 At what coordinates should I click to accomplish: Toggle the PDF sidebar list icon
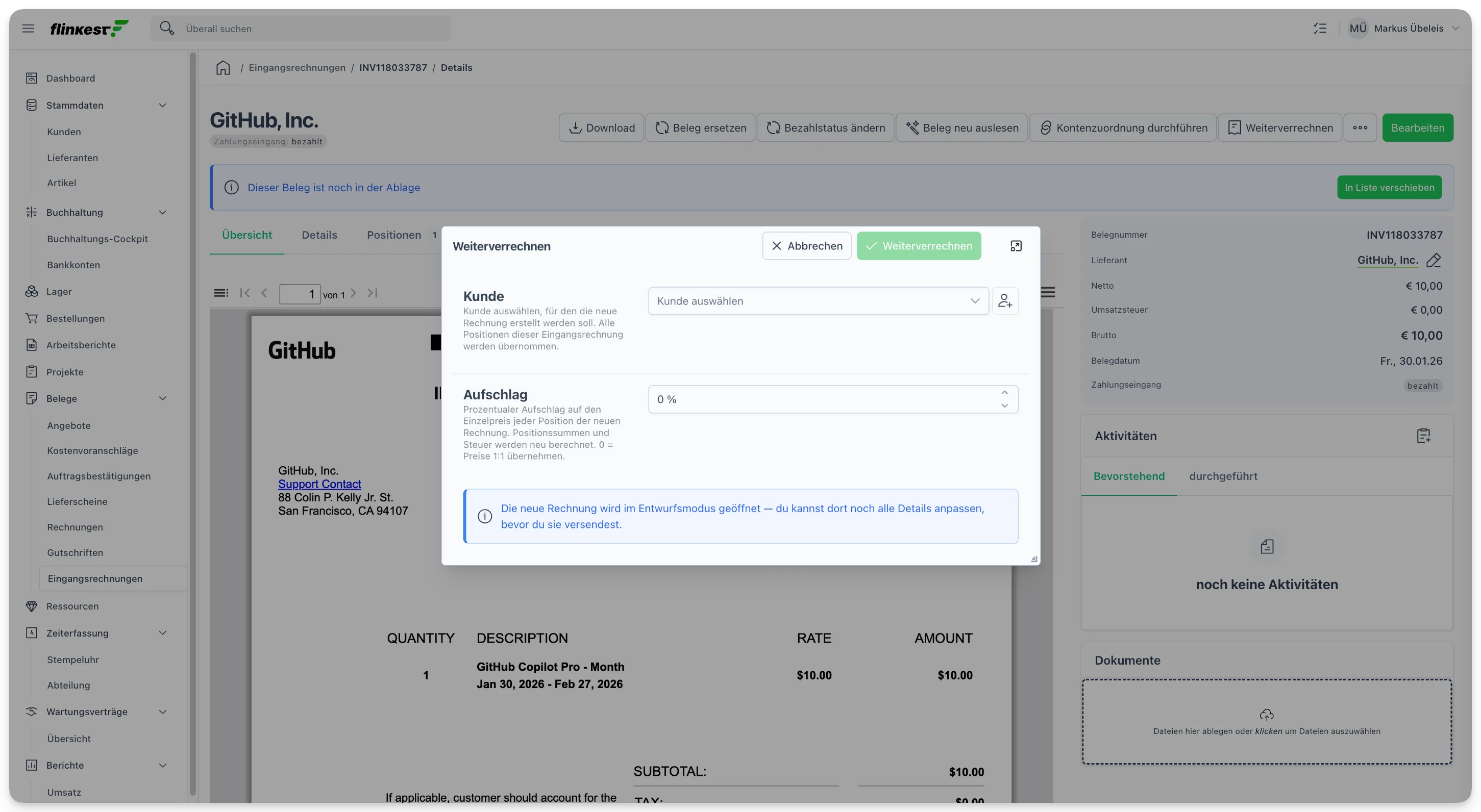(x=221, y=293)
